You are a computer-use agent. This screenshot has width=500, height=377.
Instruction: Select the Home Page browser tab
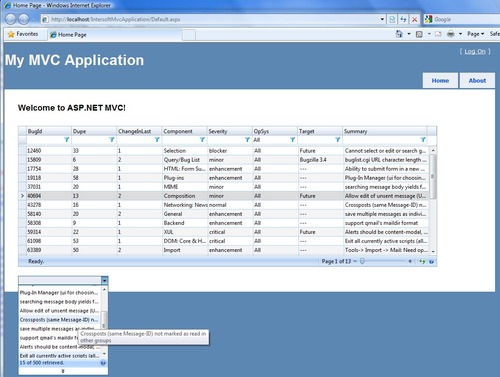pyautogui.click(x=115, y=35)
